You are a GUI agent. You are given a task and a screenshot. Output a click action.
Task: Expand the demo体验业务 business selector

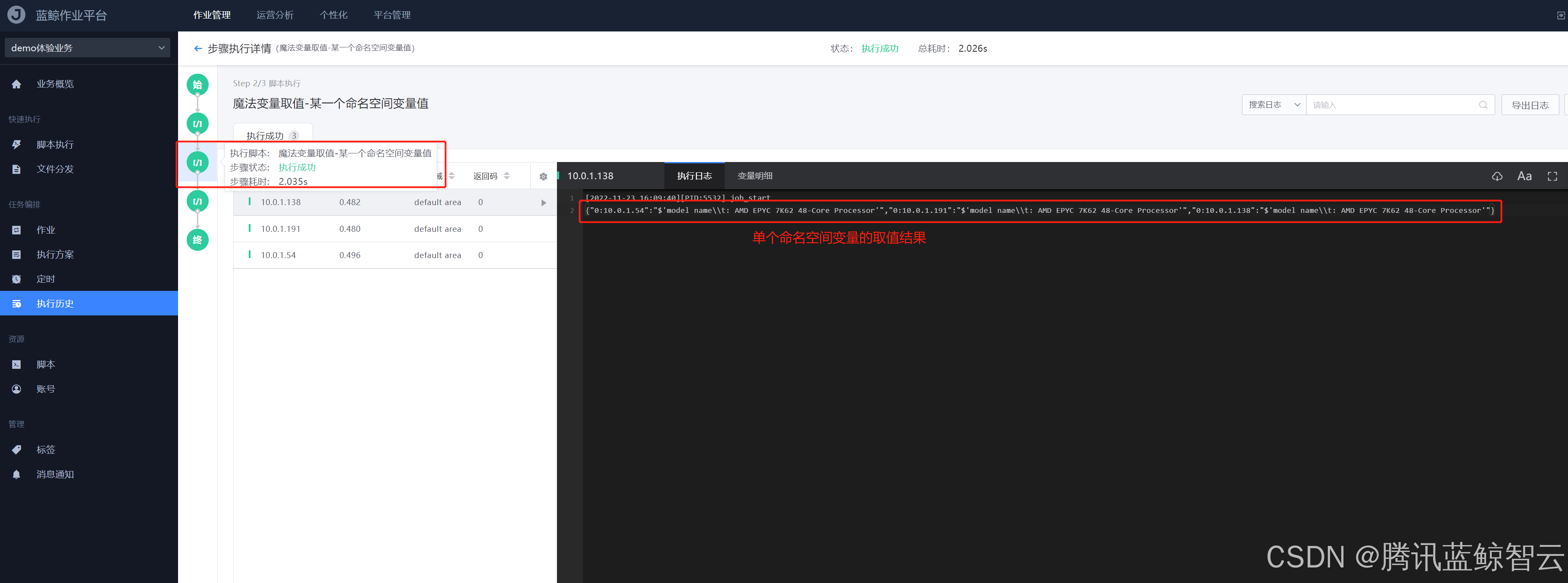(88, 48)
